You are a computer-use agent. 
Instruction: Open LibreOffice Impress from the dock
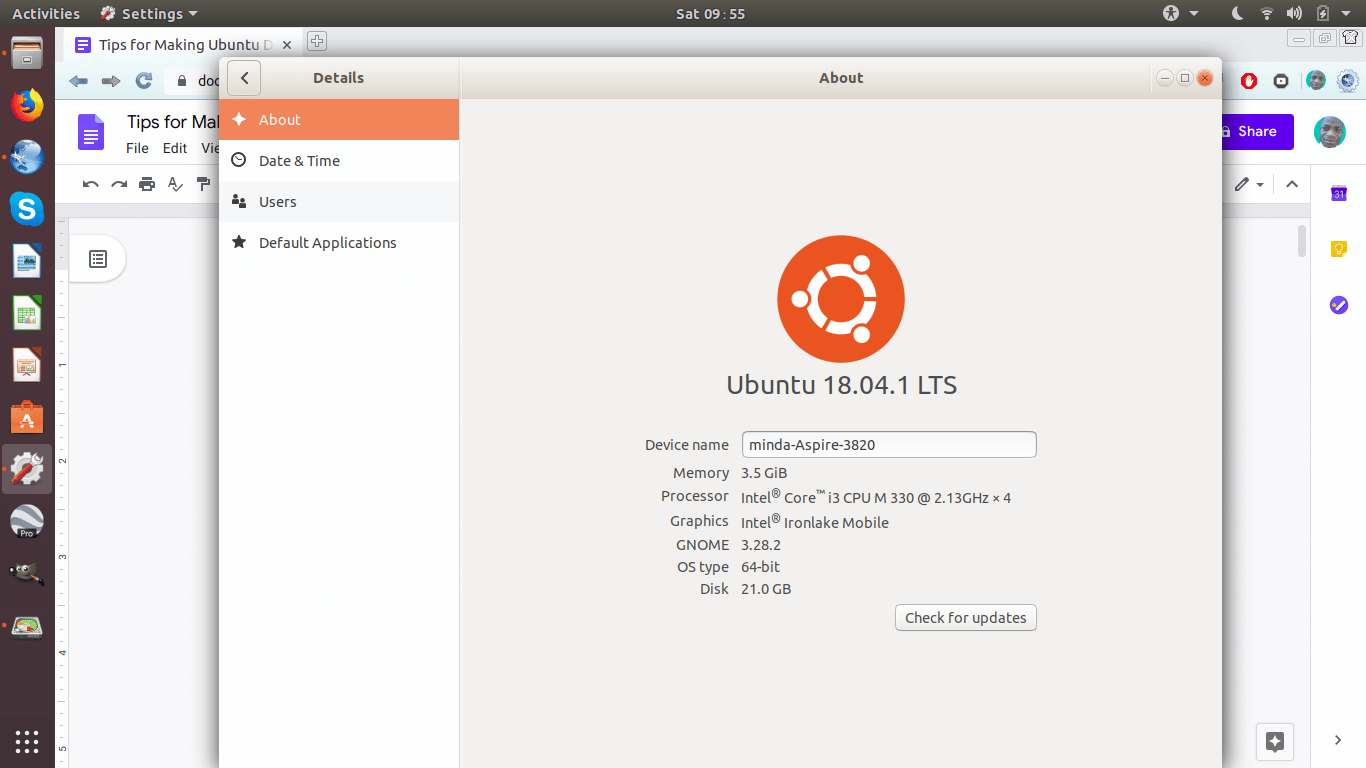coord(27,366)
